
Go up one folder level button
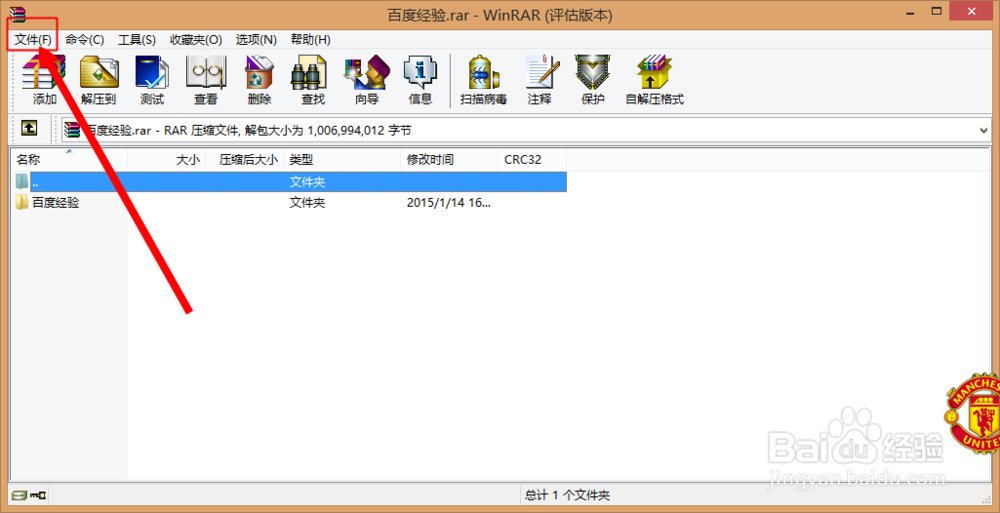coord(29,128)
